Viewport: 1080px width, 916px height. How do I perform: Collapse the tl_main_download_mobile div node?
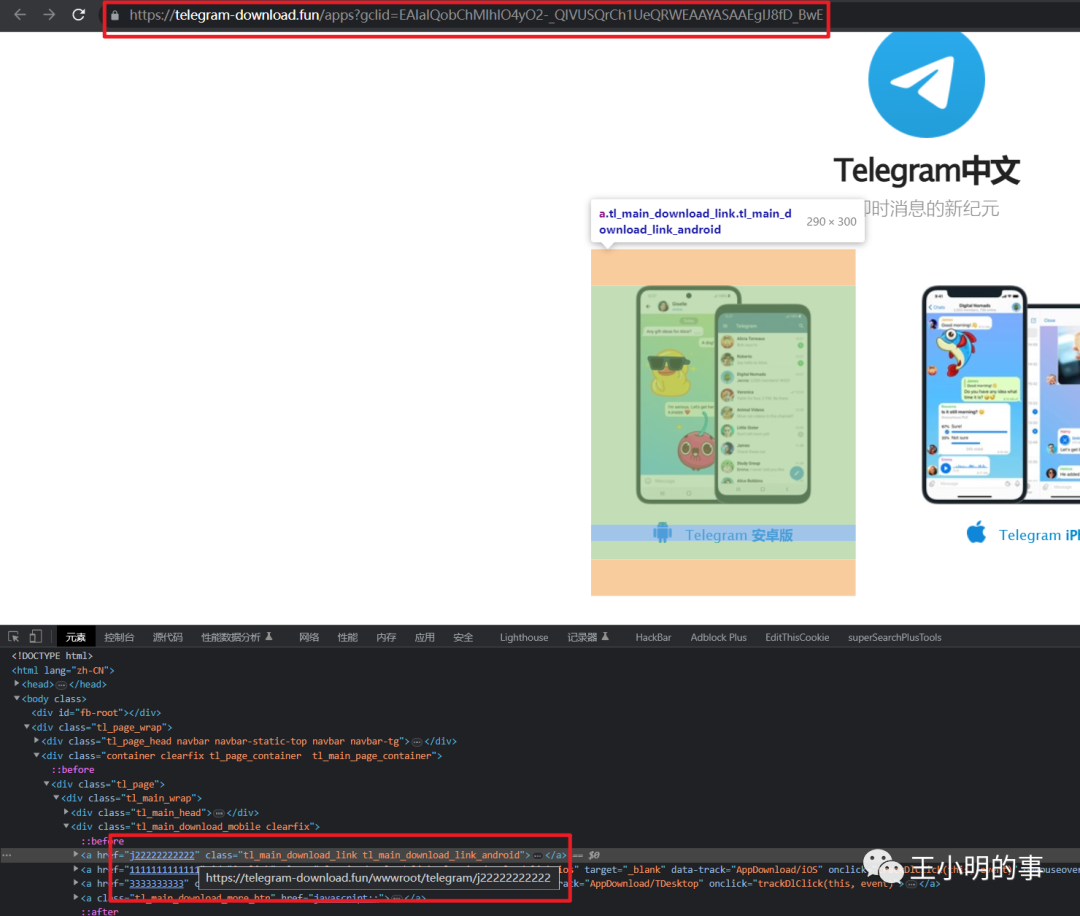tap(66, 826)
